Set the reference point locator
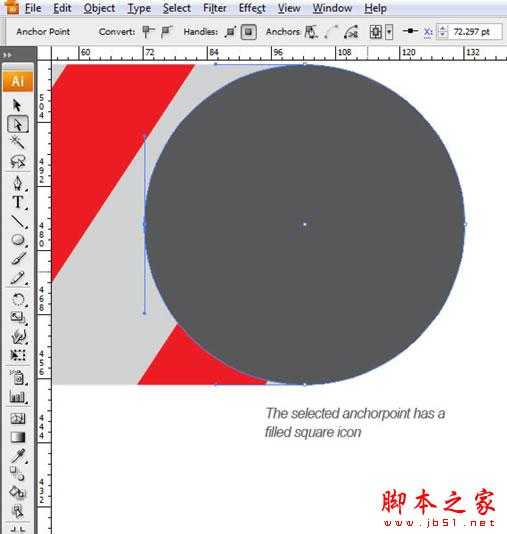This screenshot has height=534, width=507. click(x=410, y=31)
